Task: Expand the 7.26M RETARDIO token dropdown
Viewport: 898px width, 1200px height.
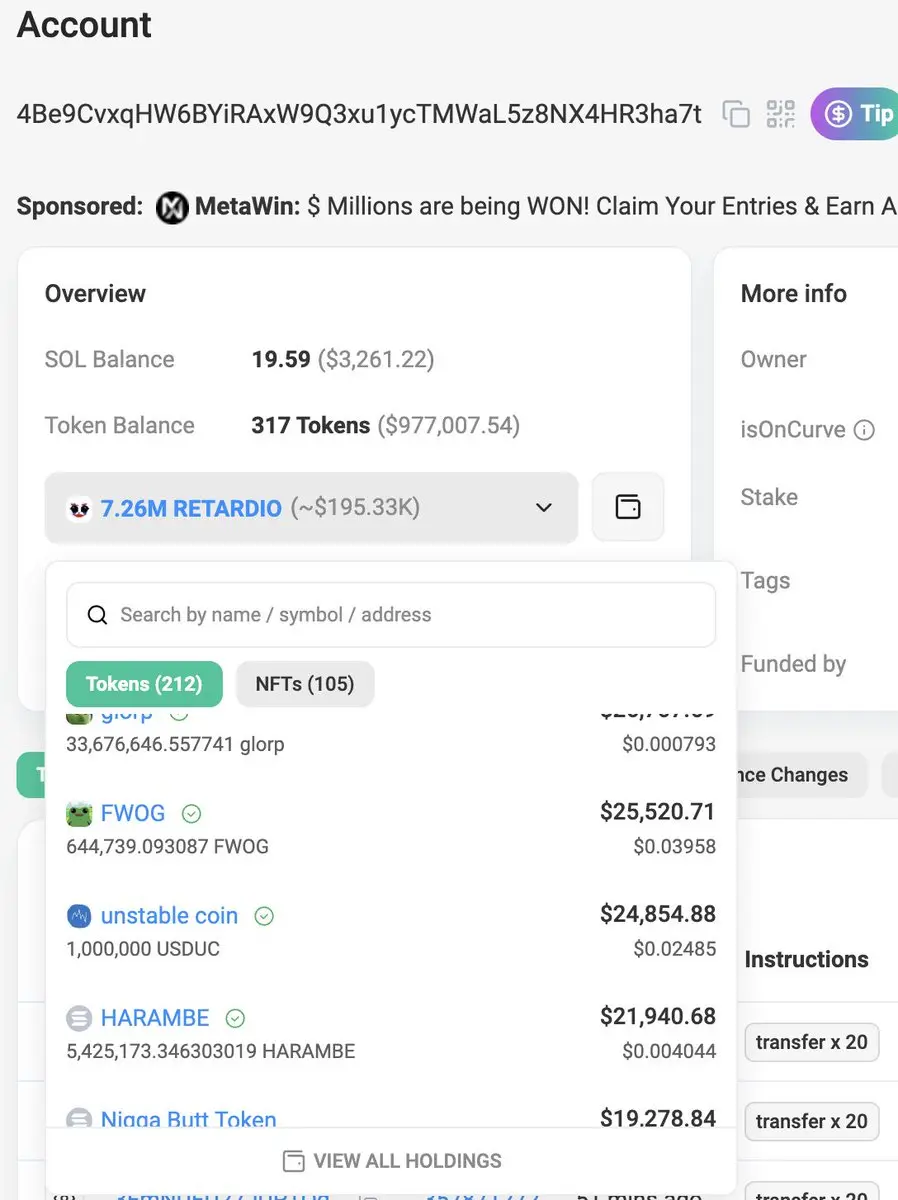Action: 311,508
